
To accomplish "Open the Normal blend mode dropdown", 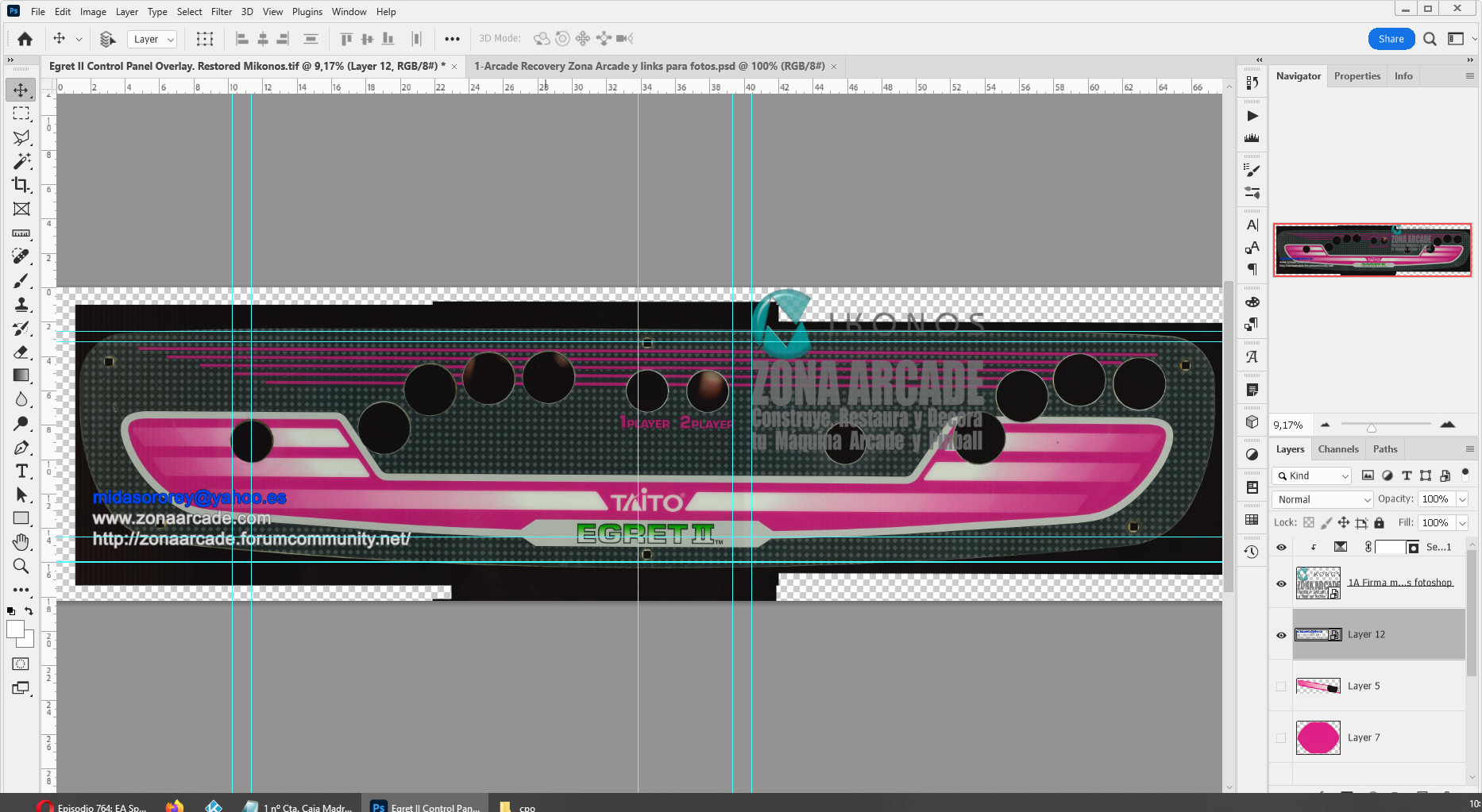I will [1322, 499].
